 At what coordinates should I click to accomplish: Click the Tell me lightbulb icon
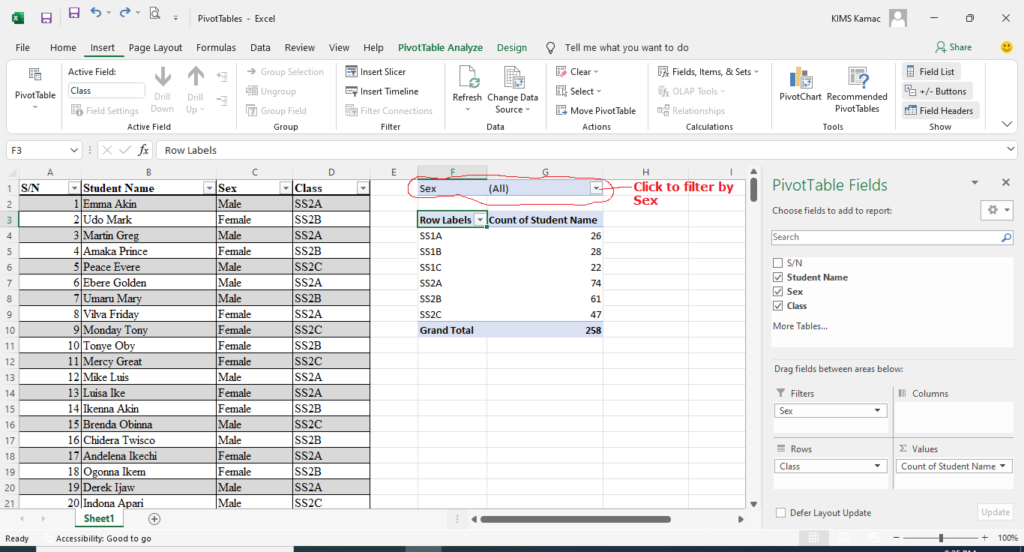[551, 48]
